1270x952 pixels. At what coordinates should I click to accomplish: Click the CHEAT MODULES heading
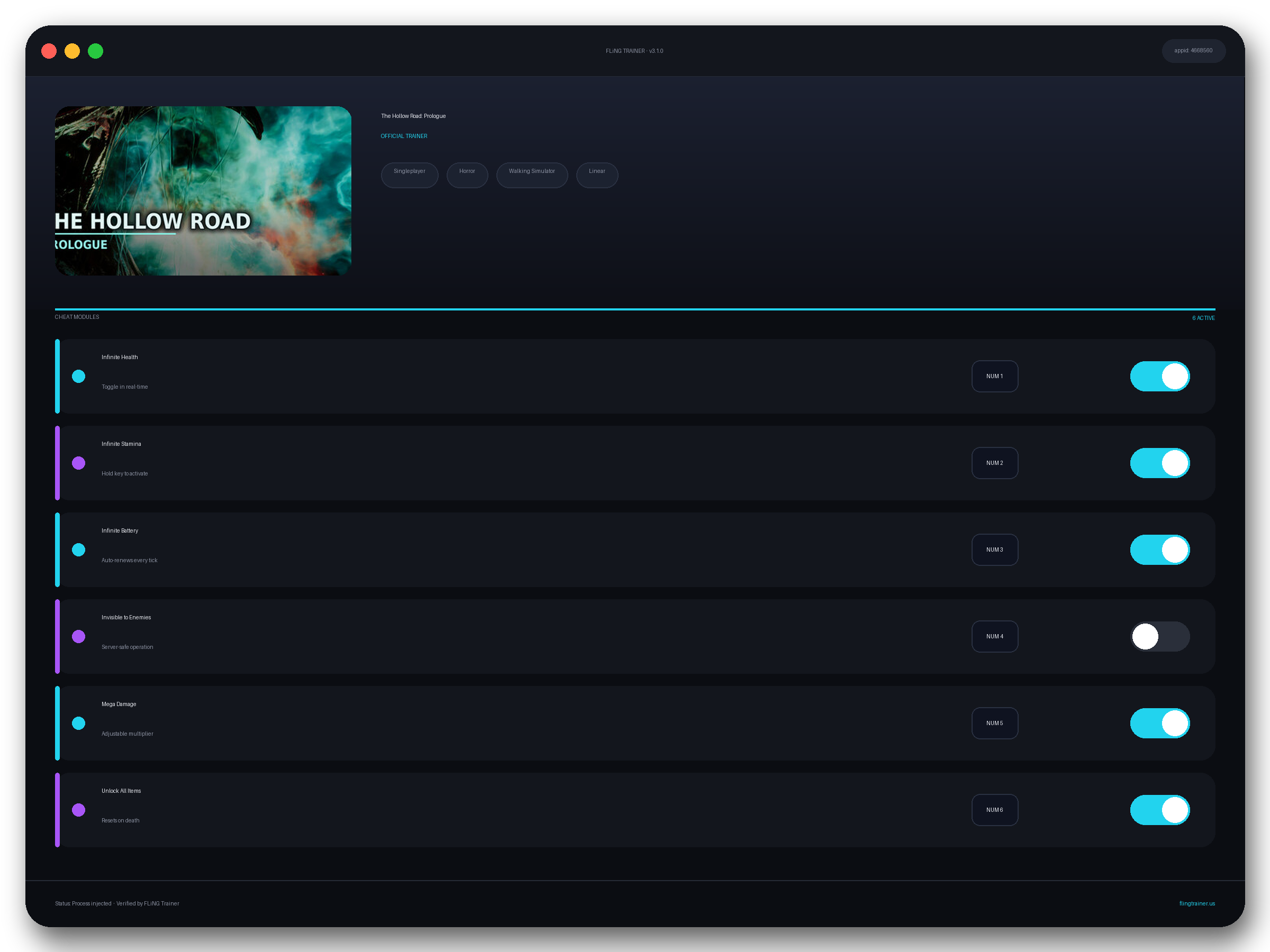point(77,317)
